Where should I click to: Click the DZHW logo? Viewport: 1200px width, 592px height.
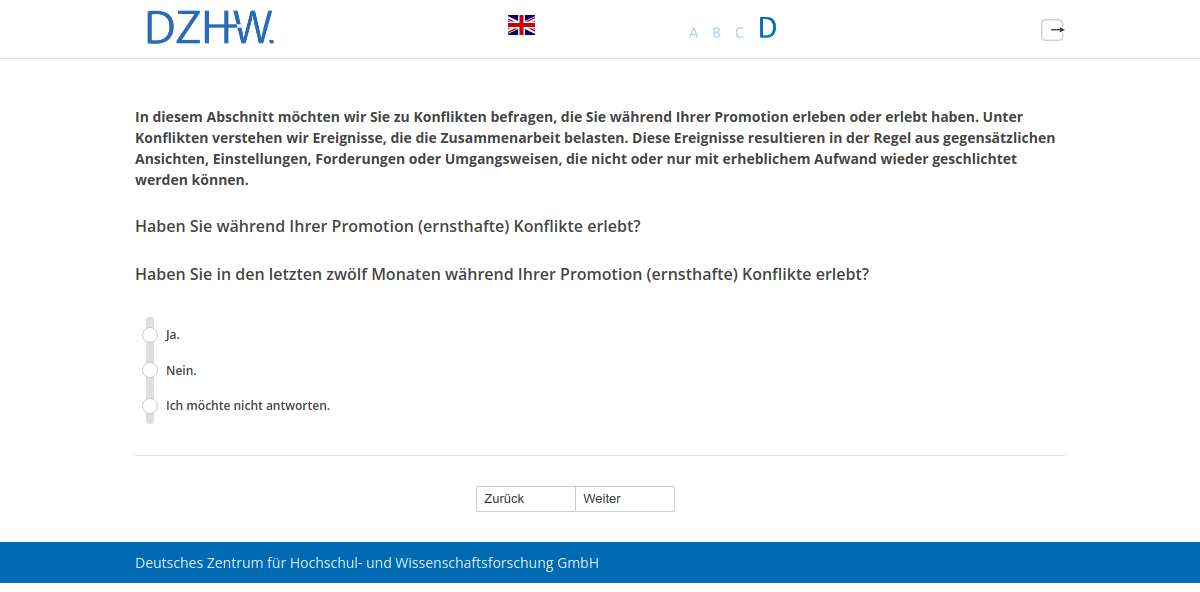pyautogui.click(x=210, y=27)
